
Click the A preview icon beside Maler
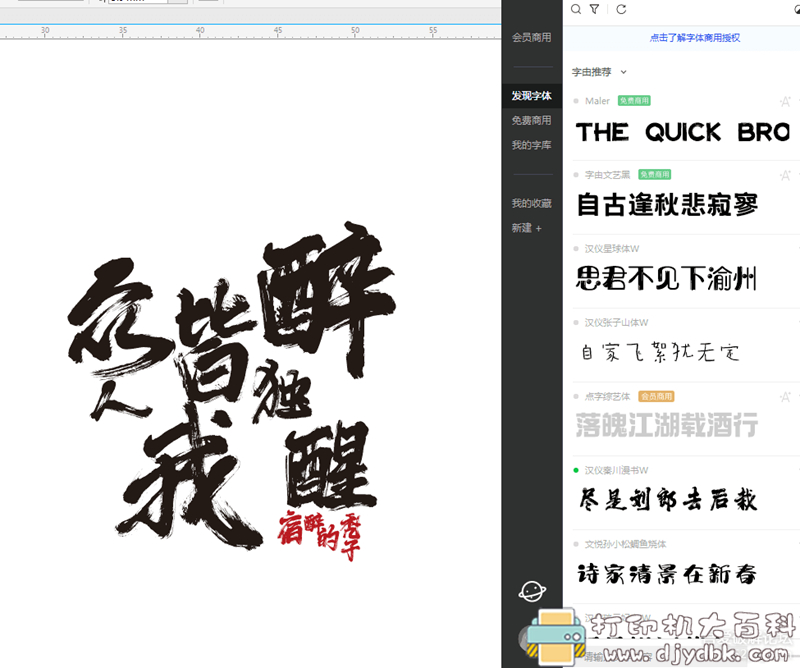click(x=785, y=102)
